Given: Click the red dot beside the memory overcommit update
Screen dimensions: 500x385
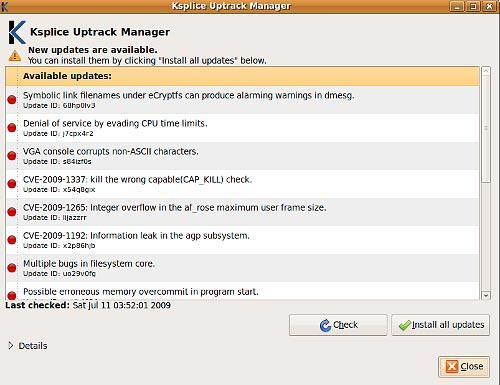Looking at the screenshot, I should (x=12, y=295).
